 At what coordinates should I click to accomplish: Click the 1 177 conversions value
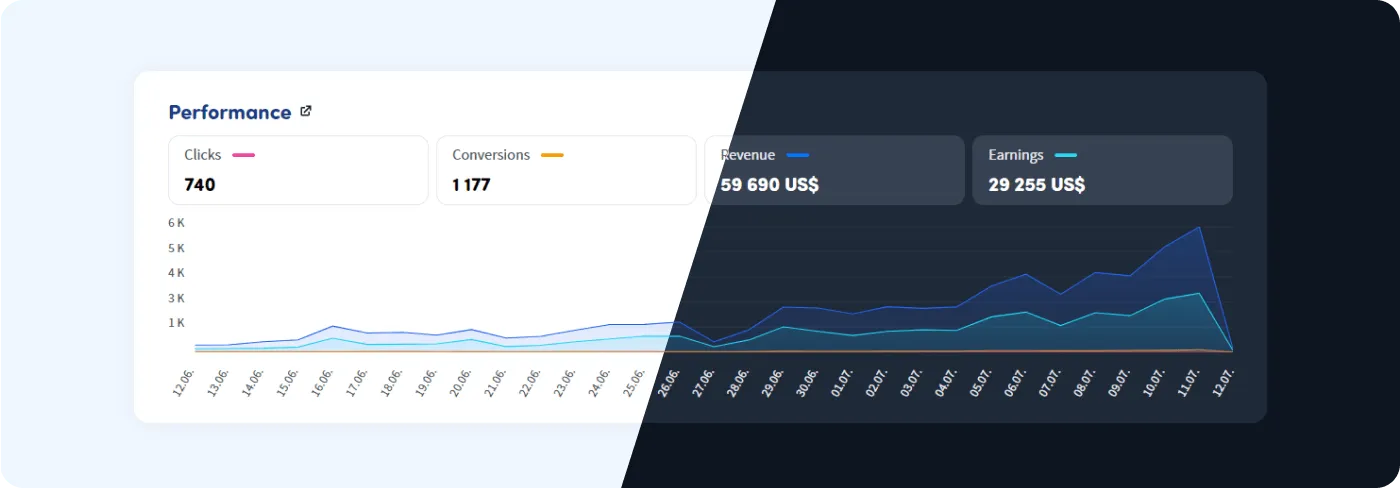coord(471,185)
